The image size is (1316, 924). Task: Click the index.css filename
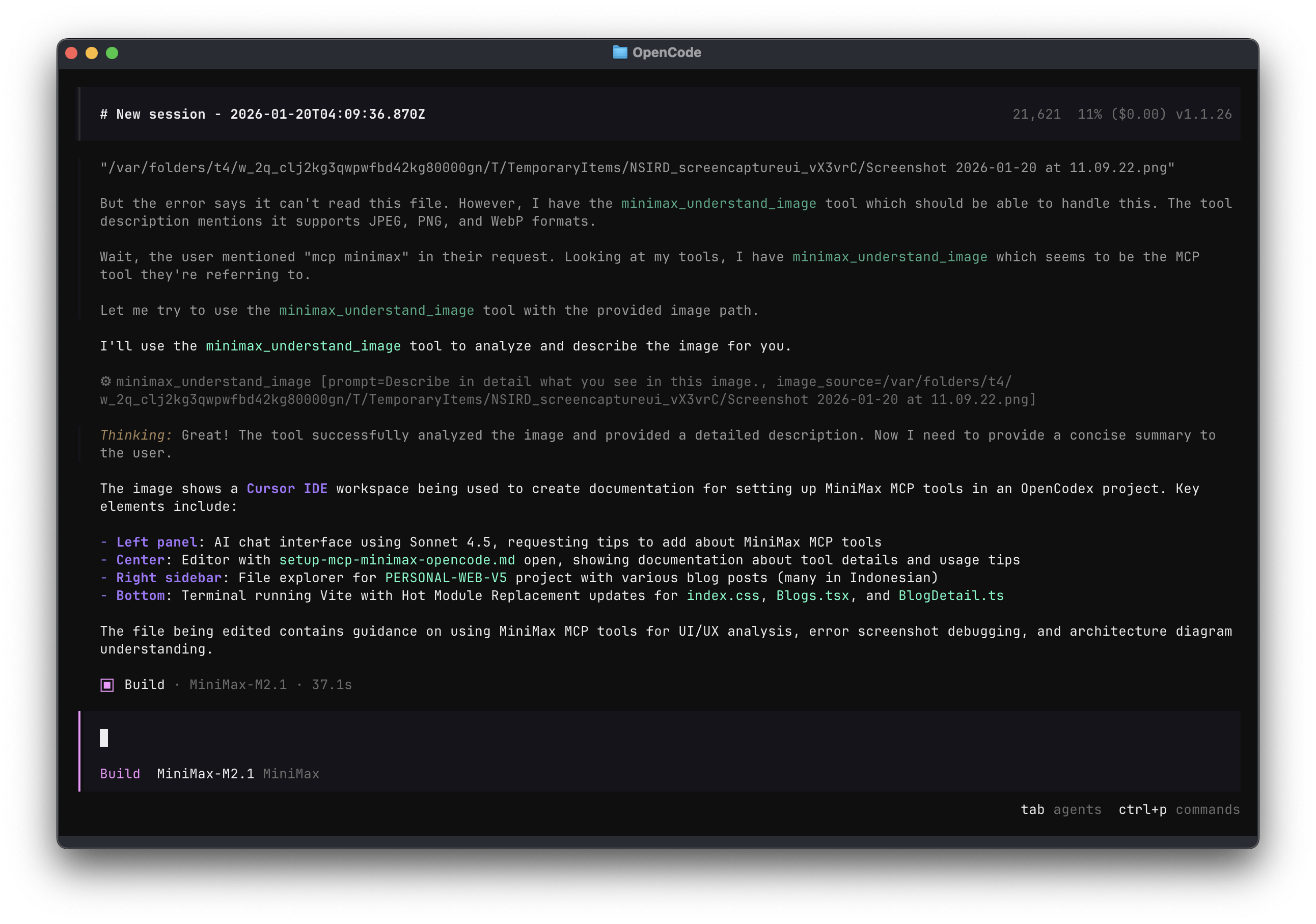pyautogui.click(x=723, y=595)
